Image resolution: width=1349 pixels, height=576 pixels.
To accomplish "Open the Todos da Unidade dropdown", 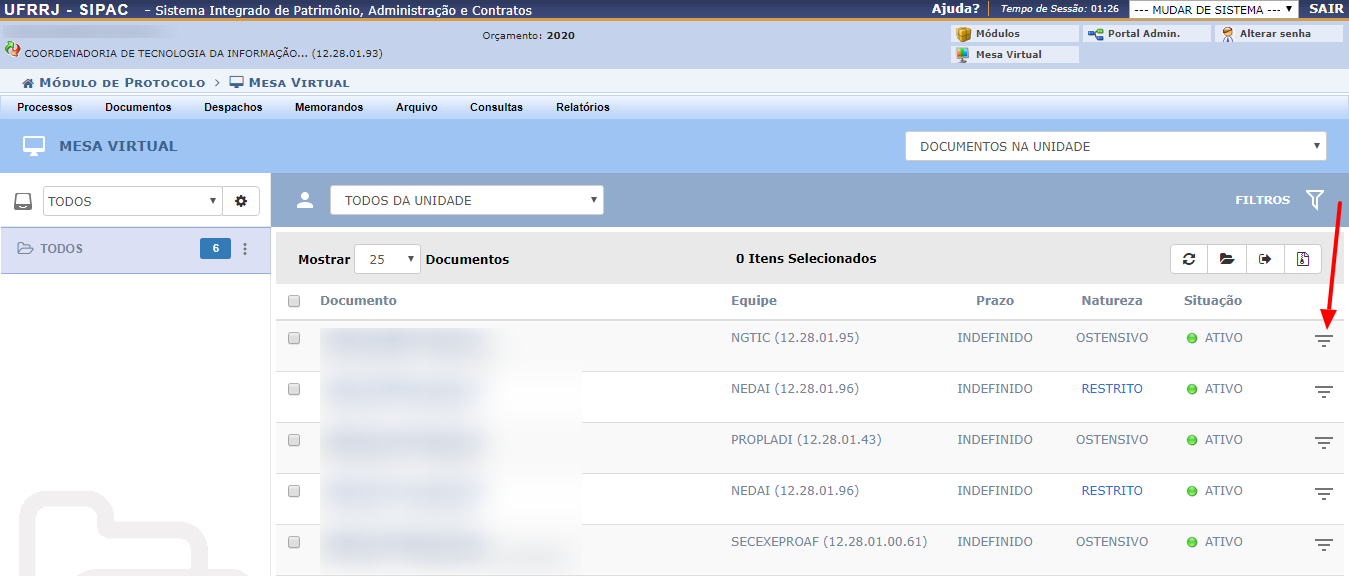I will (467, 200).
